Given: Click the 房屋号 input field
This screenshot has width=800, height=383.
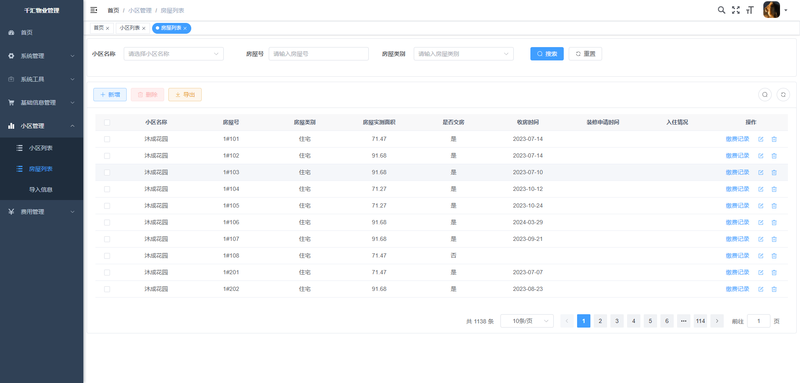Looking at the screenshot, I should pyautogui.click(x=318, y=54).
